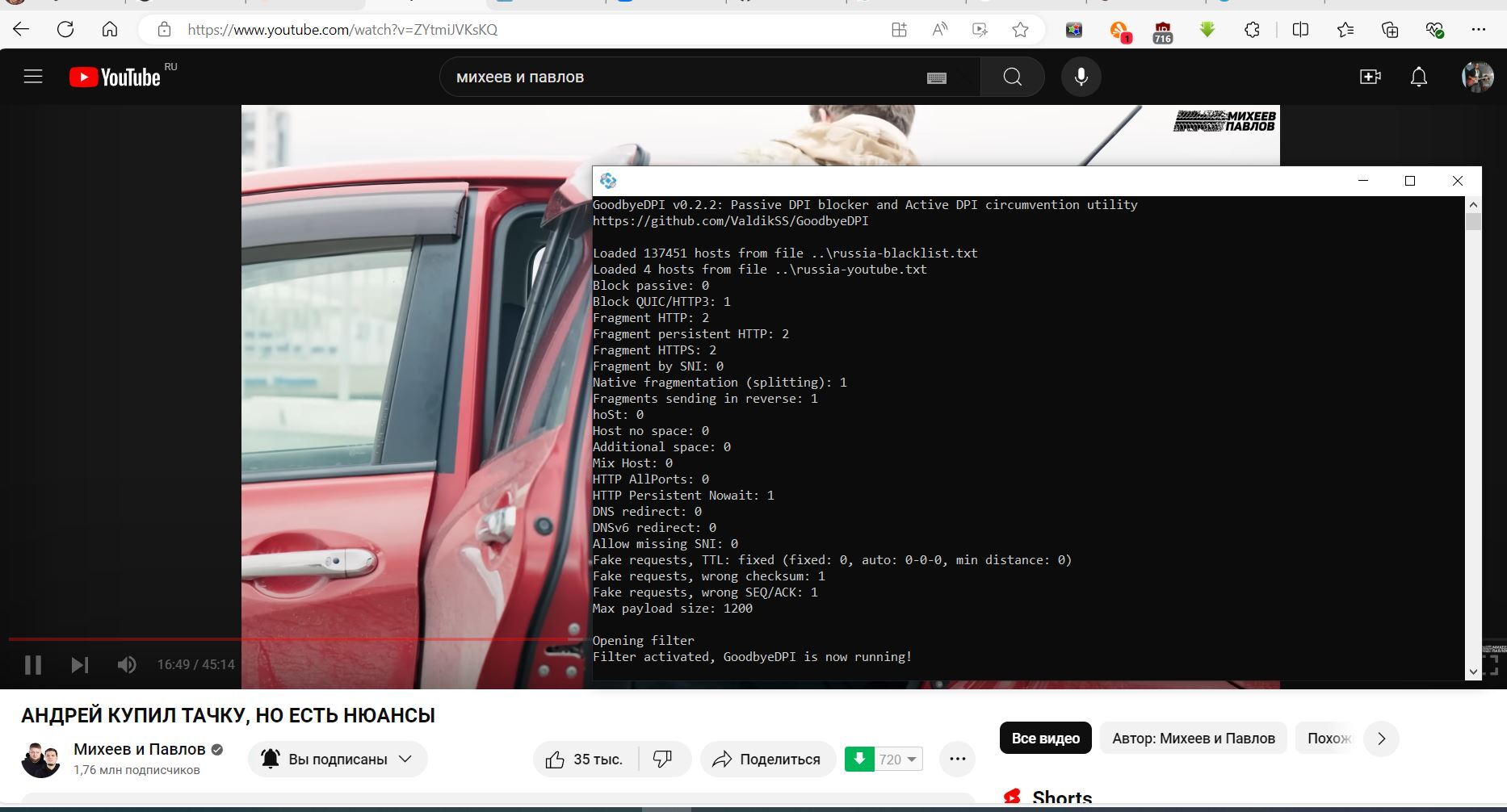This screenshot has width=1507, height=812.
Task: Skip to next video in player
Action: [x=79, y=665]
